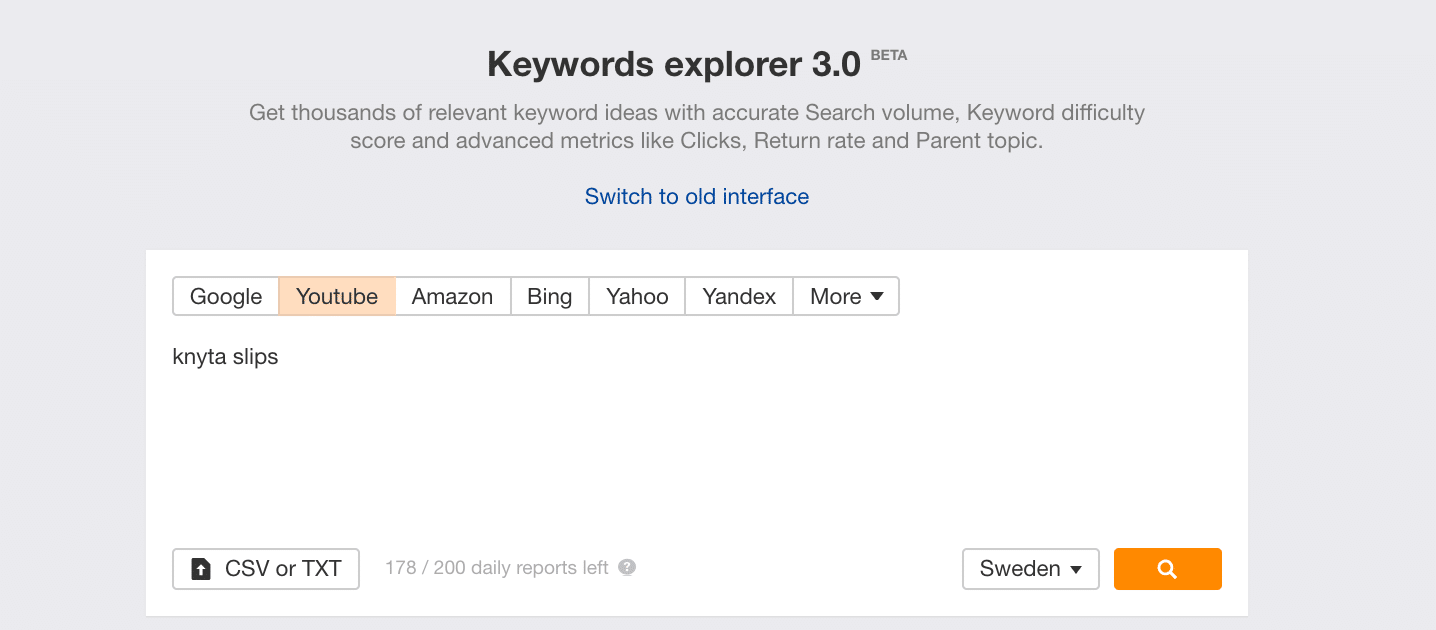Select the Google search engine

[226, 296]
